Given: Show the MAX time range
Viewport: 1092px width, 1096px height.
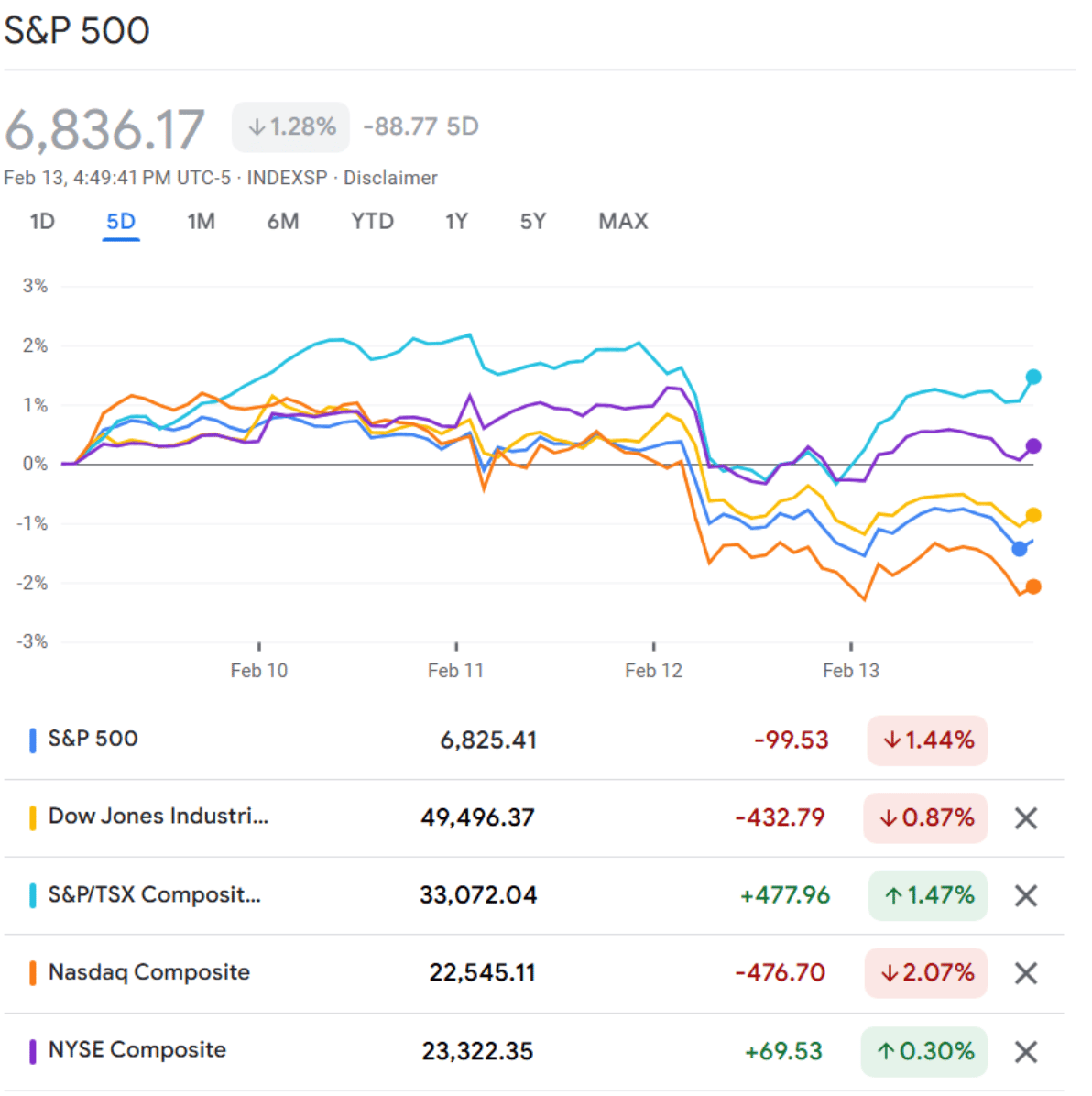Looking at the screenshot, I should [623, 222].
